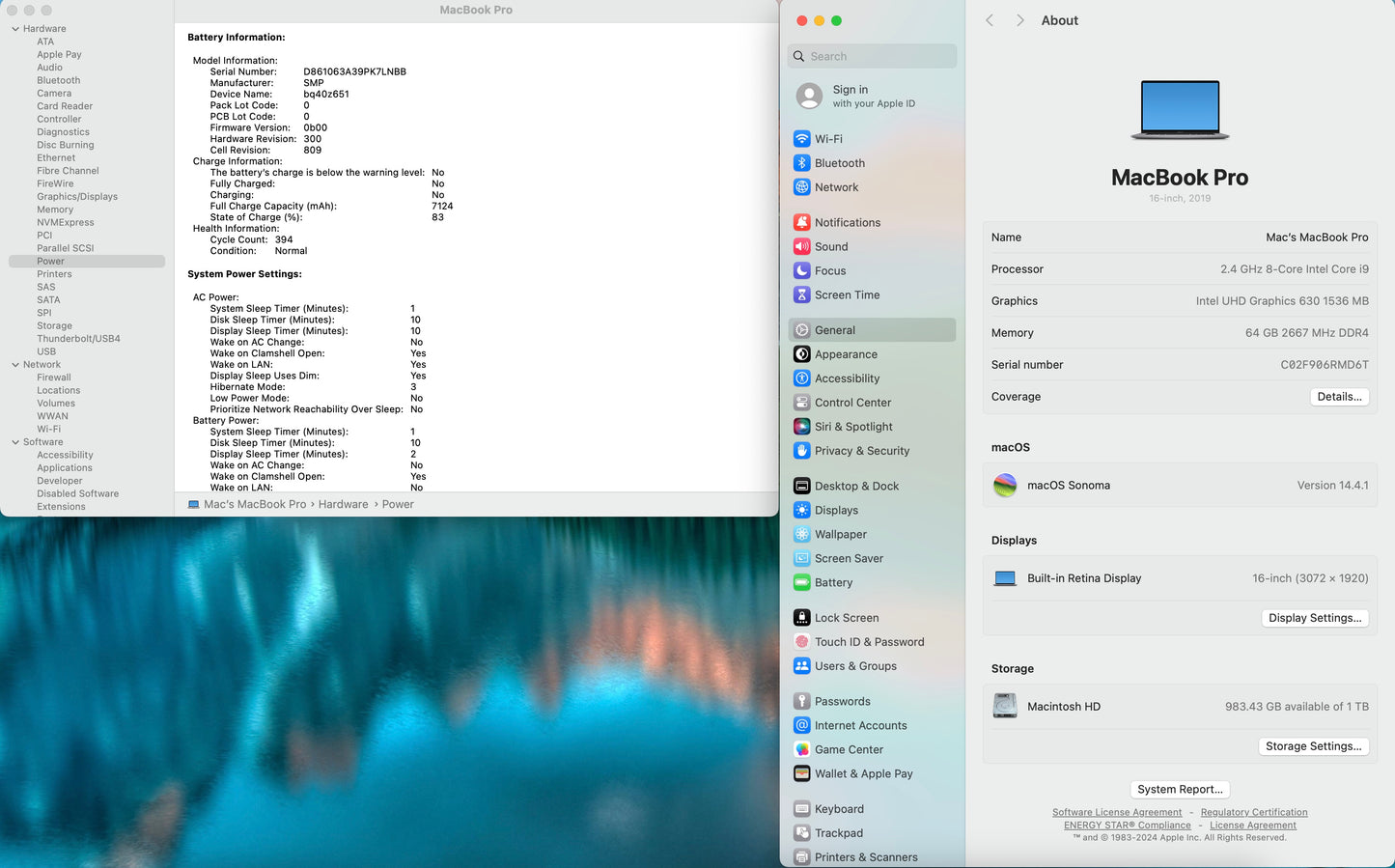
Task: Click the Sound speaker icon
Action: tap(801, 246)
